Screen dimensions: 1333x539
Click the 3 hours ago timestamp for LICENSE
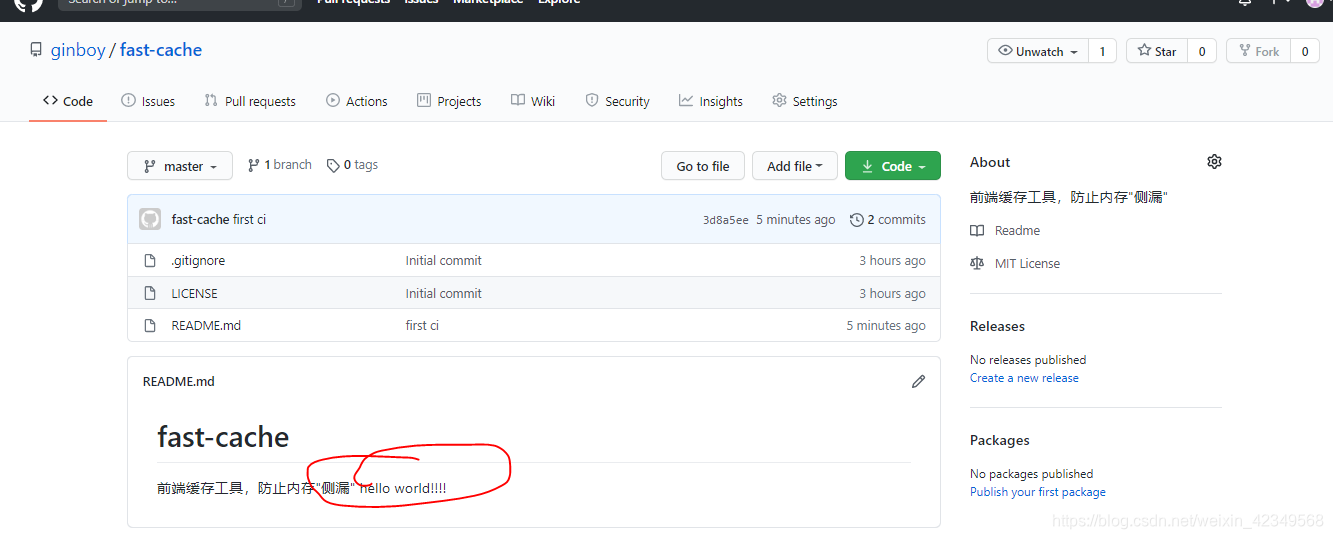[x=892, y=293]
